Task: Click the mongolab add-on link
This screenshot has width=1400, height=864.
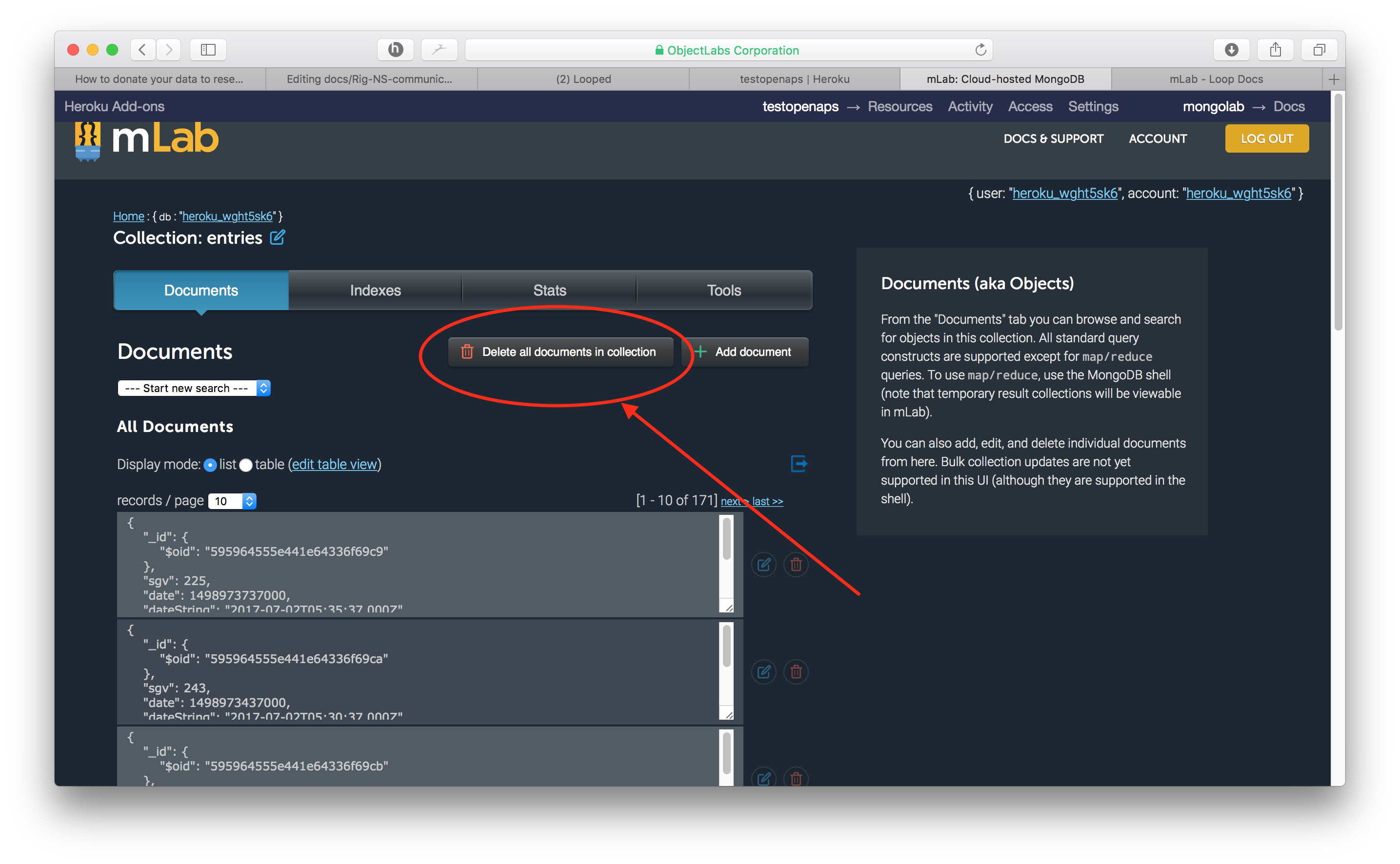Action: pyautogui.click(x=1213, y=106)
